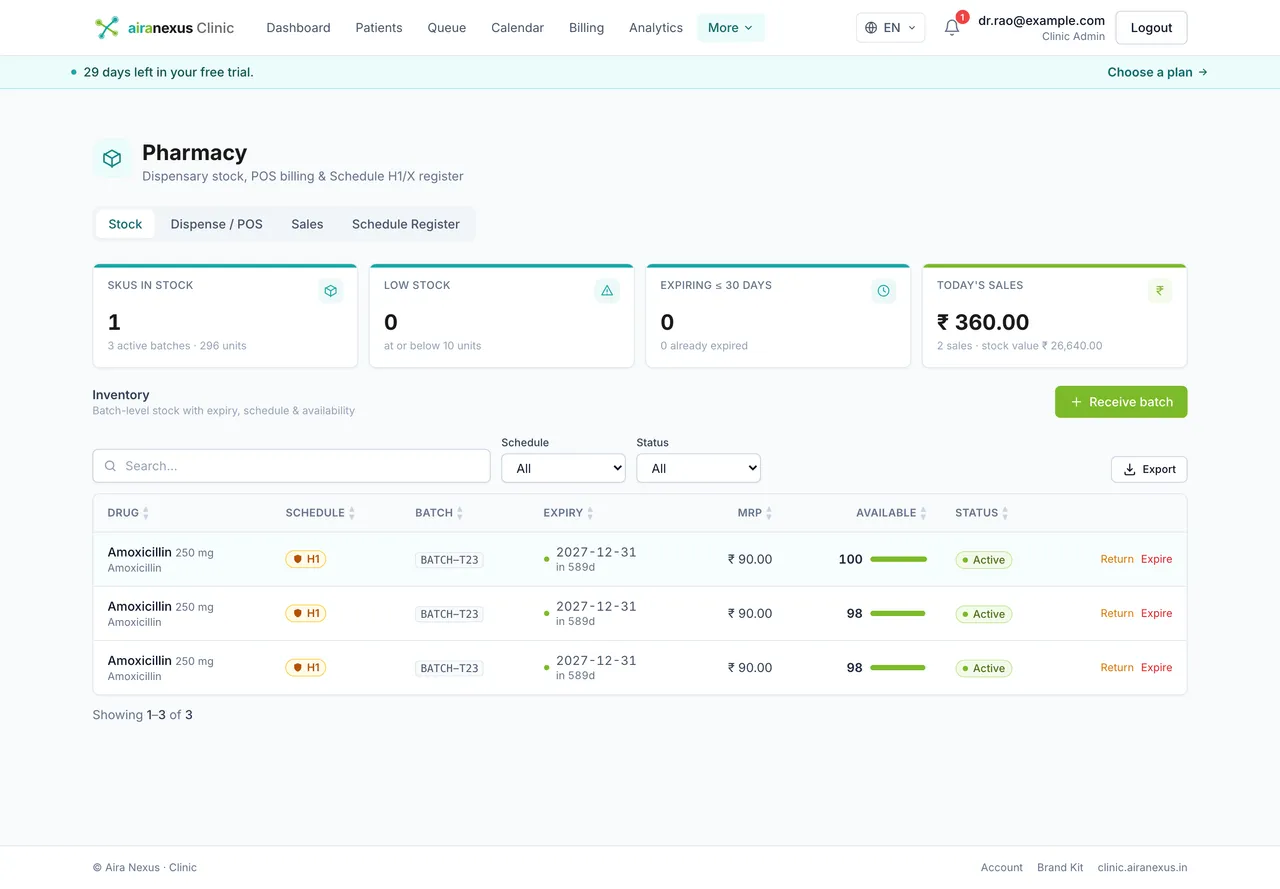The height and width of the screenshot is (889, 1280).
Task: Go to Dashboard in the navigation
Action: tap(298, 28)
